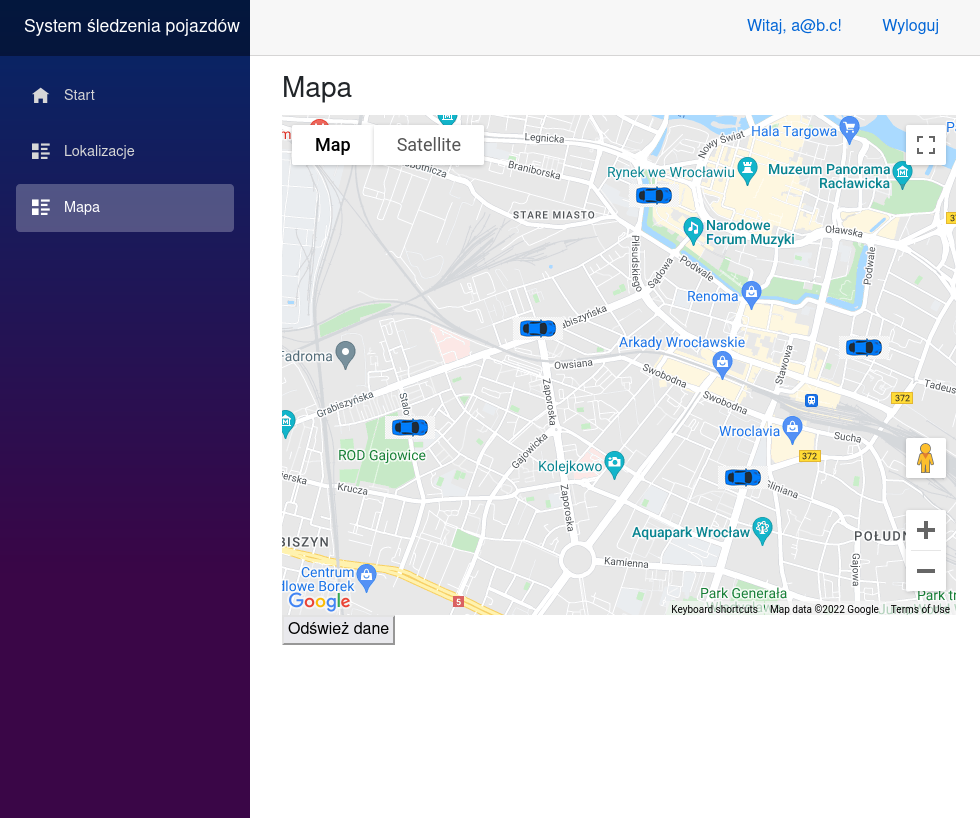Viewport: 980px width, 818px height.
Task: Select the car marker beside ROD Gajowice
Action: coord(409,428)
